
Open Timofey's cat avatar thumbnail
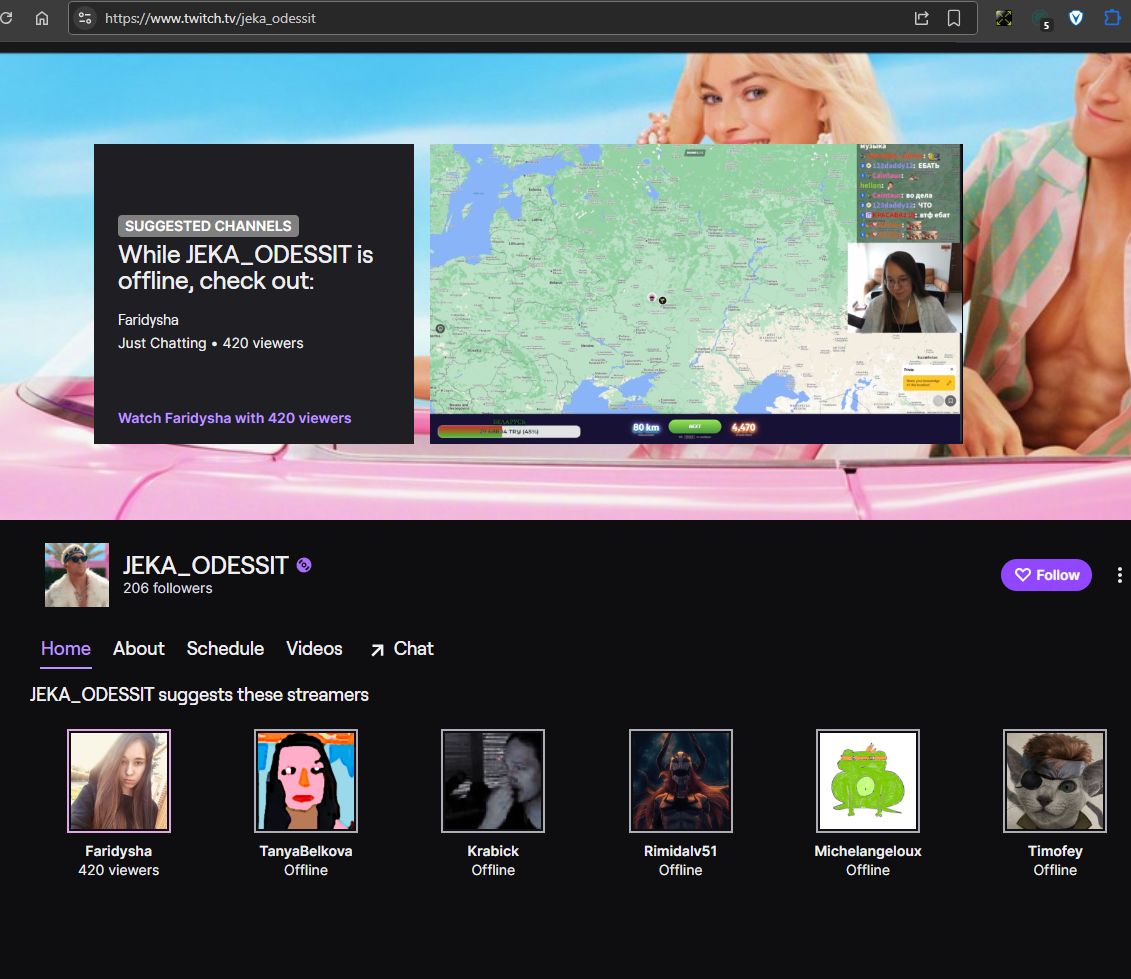[x=1055, y=781]
